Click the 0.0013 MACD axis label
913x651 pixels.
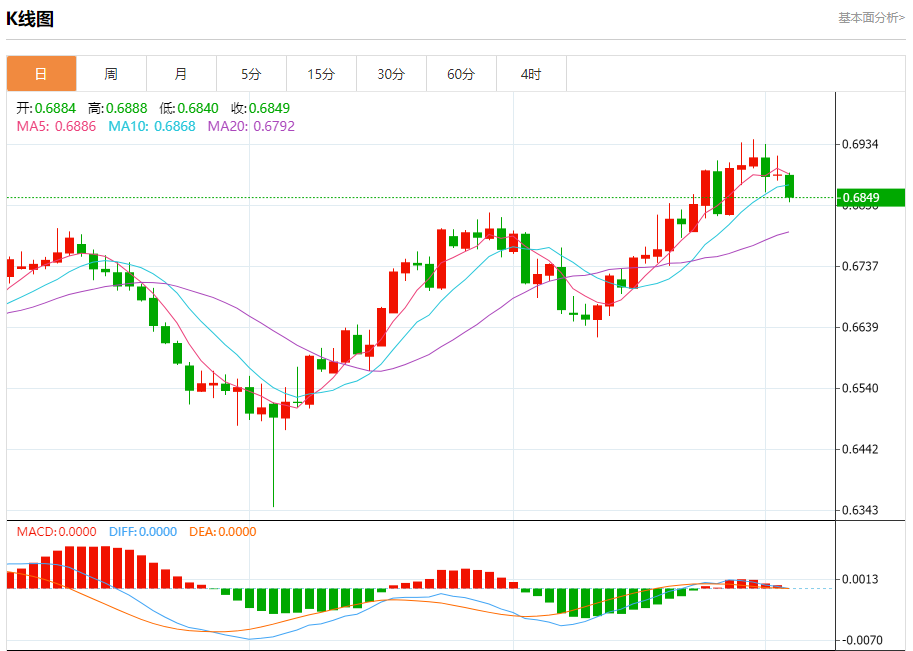coord(860,579)
